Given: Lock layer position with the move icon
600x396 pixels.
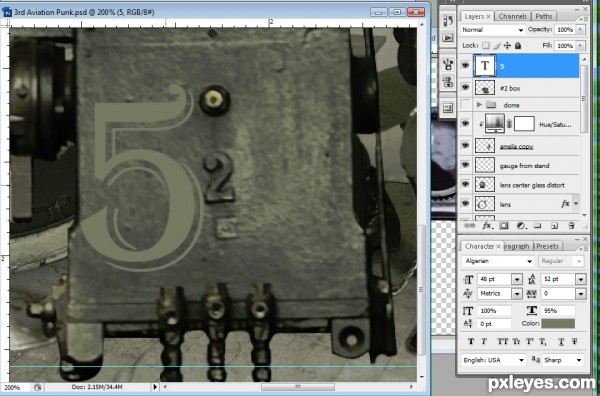Looking at the screenshot, I should point(507,46).
